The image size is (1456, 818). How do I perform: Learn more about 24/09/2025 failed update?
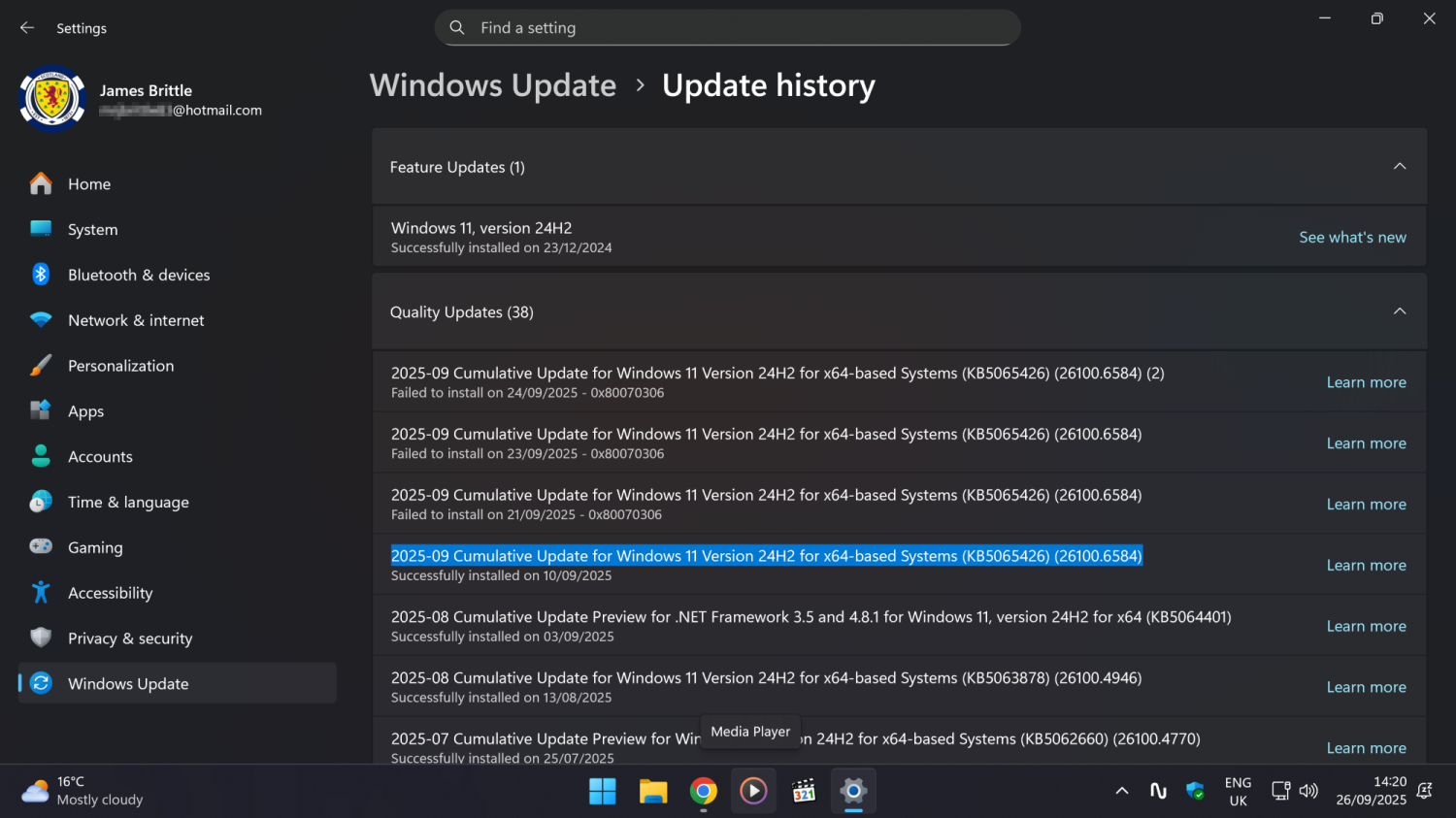1366,382
